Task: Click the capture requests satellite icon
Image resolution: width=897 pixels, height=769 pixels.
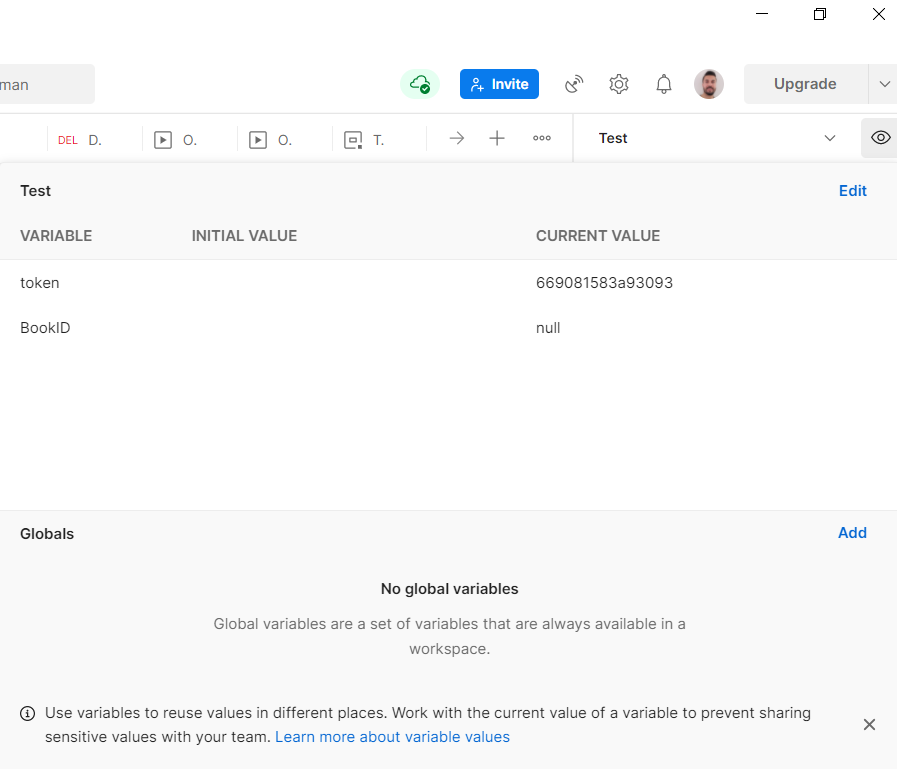Action: [573, 84]
